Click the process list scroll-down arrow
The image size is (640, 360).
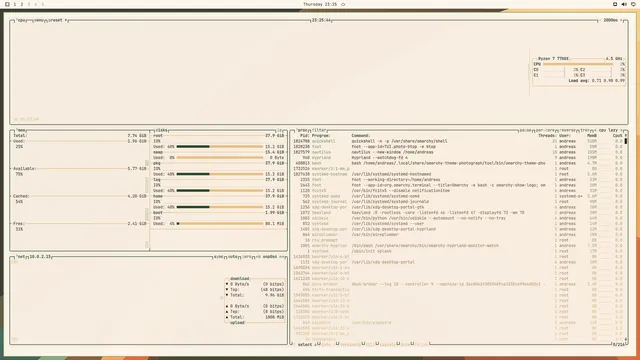pos(626,339)
